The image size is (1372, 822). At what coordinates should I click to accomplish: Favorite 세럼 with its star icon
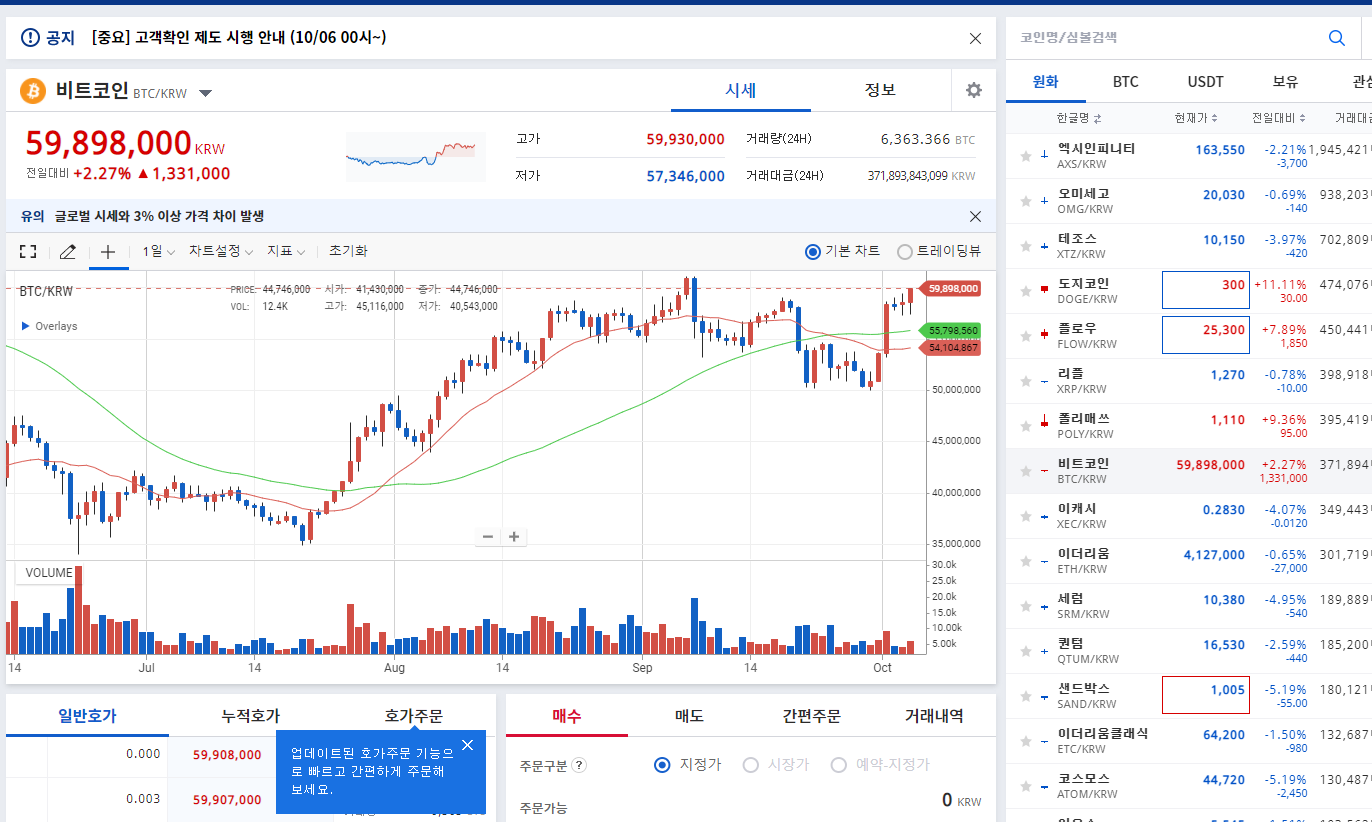(x=1025, y=606)
